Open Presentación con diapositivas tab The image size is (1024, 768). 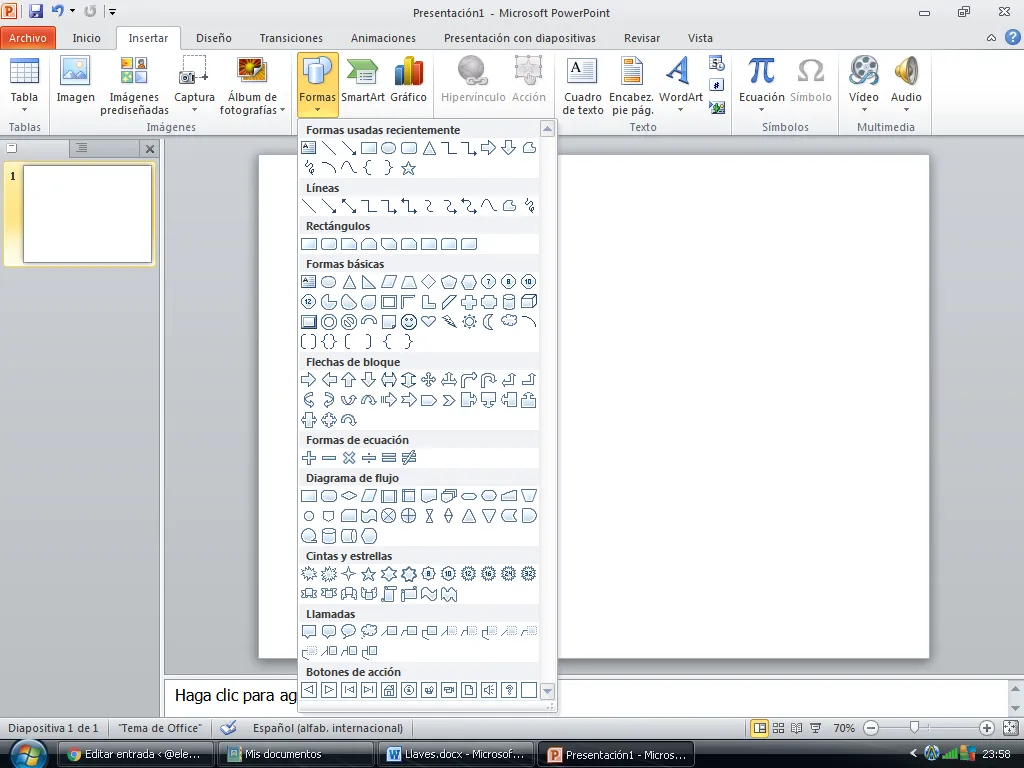(x=520, y=38)
